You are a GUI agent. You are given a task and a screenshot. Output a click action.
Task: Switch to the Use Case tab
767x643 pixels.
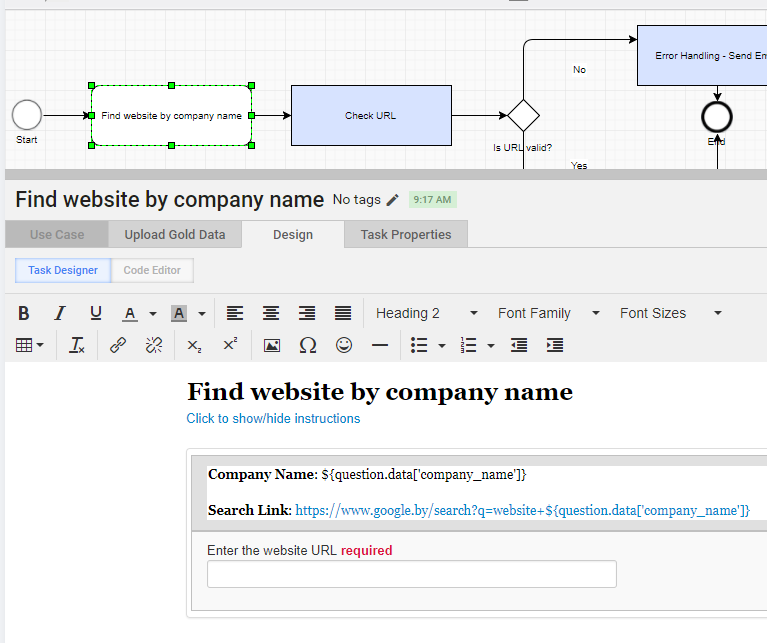tap(57, 235)
